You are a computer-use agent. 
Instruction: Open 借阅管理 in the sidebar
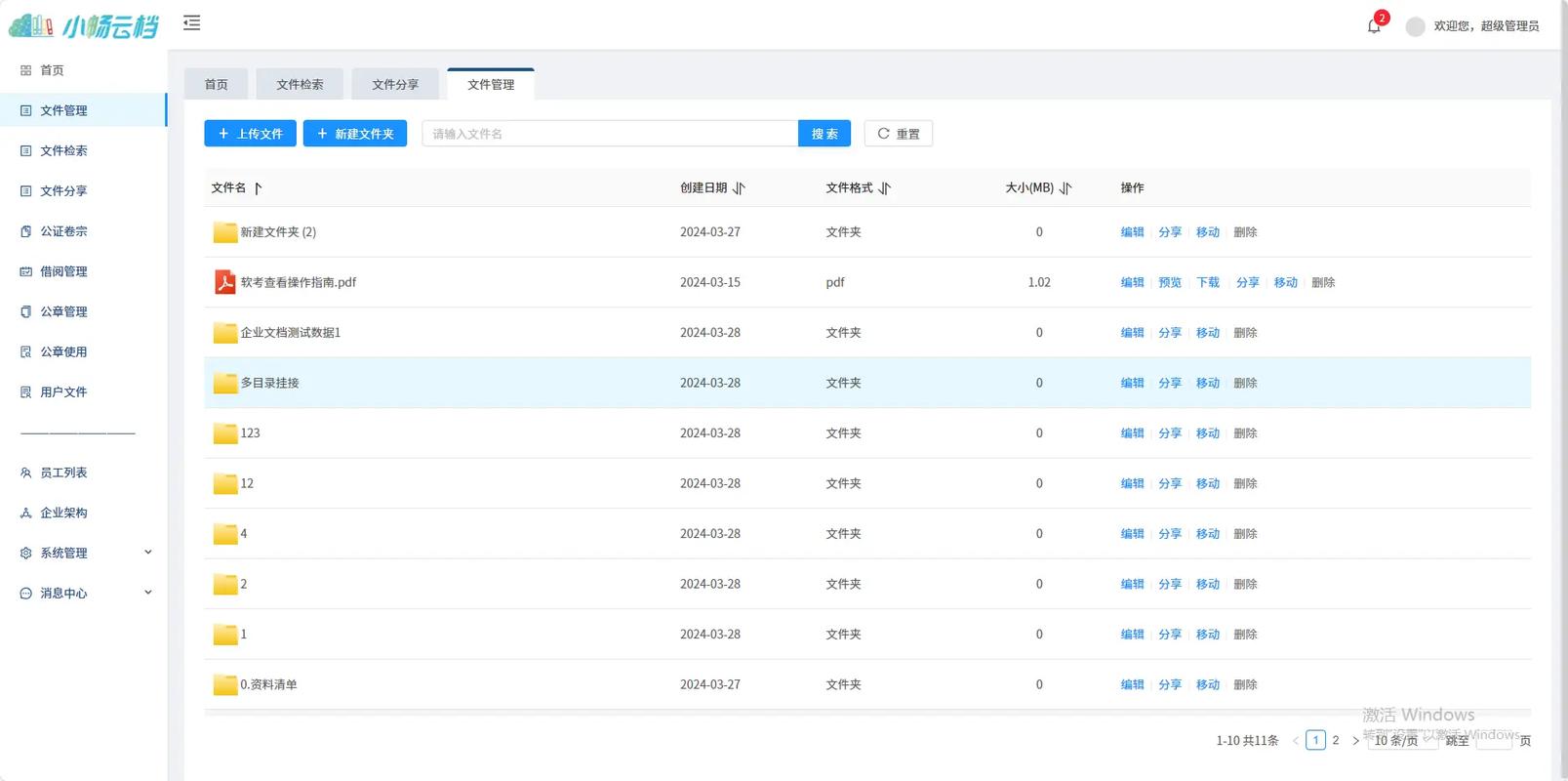(83, 271)
